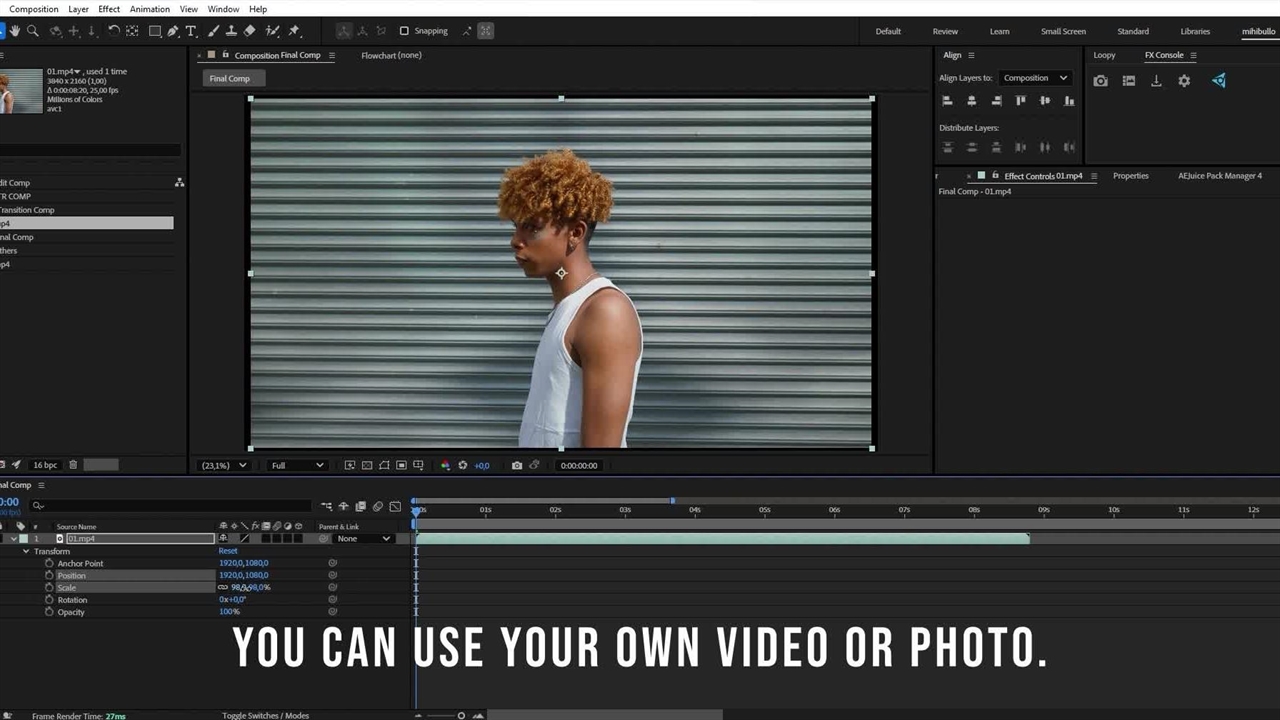1280x720 pixels.
Task: Select the Pen tool
Action: (x=173, y=31)
